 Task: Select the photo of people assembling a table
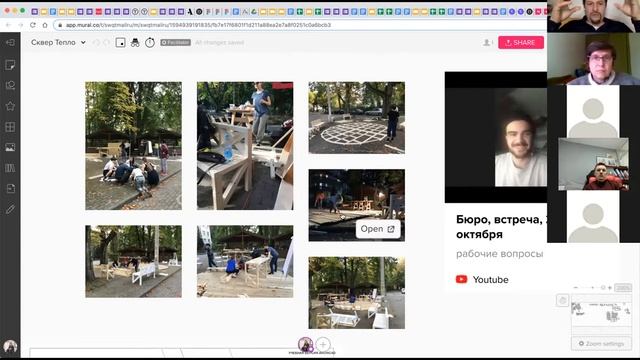coord(245,261)
